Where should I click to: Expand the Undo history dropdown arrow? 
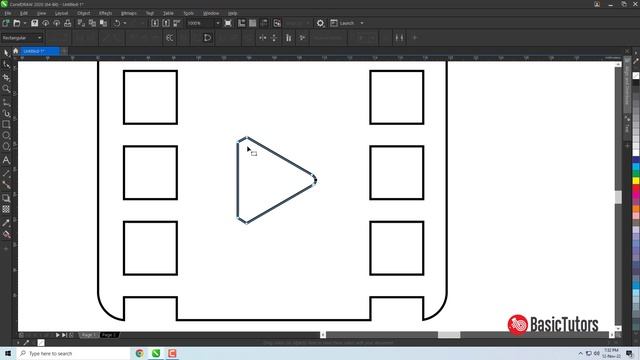(125, 23)
